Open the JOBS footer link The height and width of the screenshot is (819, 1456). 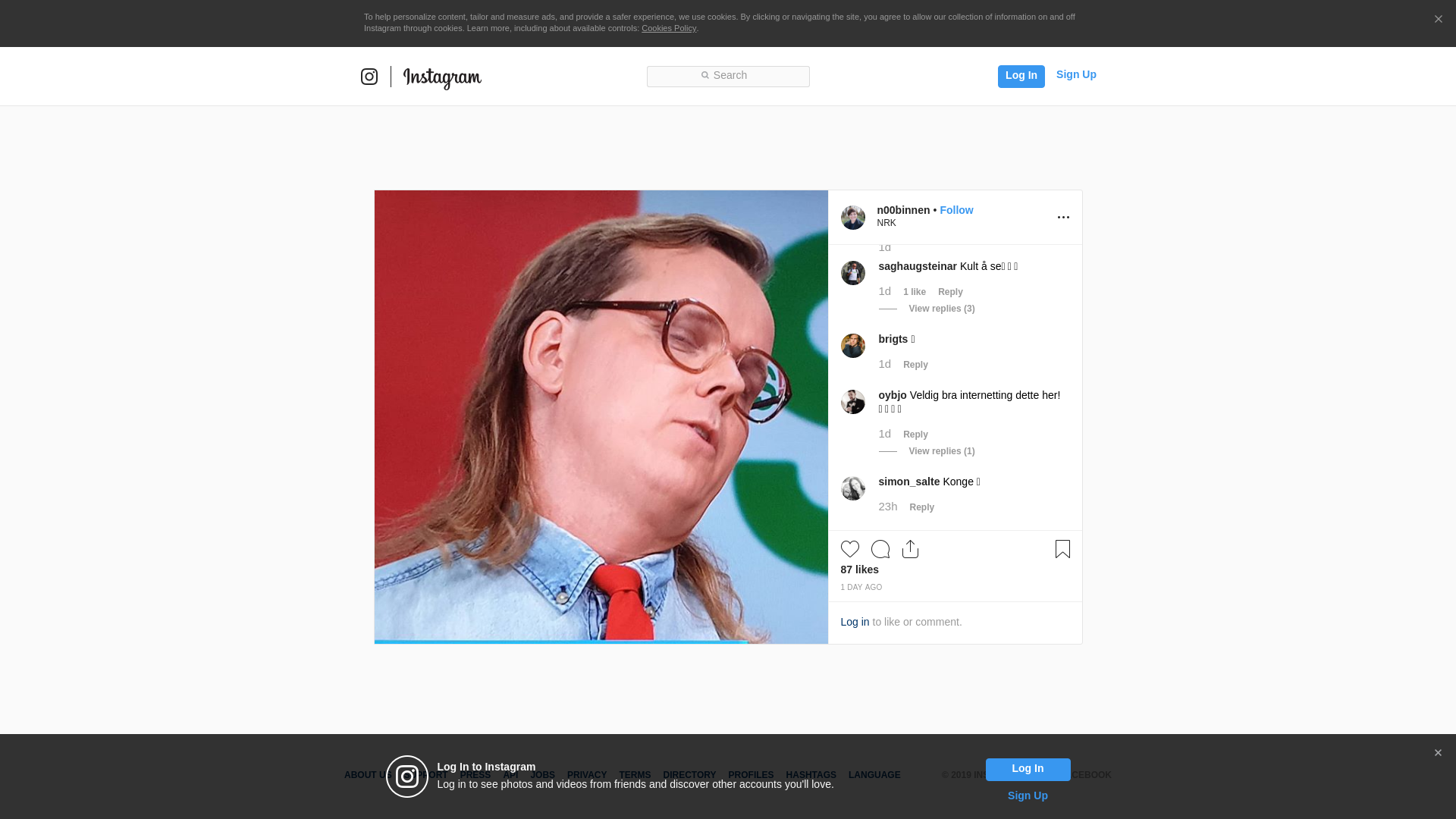[543, 775]
